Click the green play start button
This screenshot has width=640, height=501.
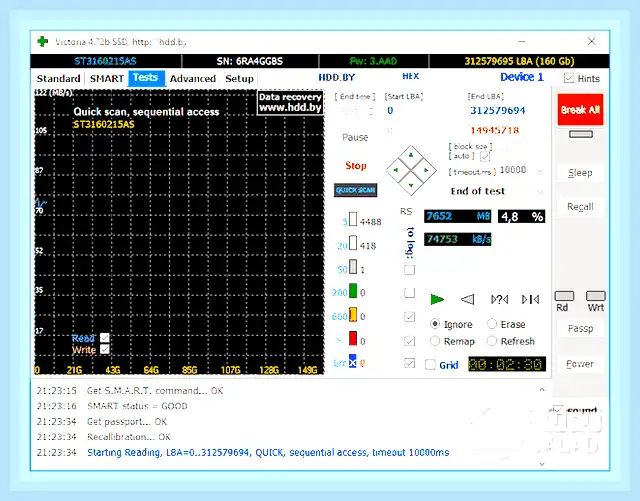click(437, 299)
